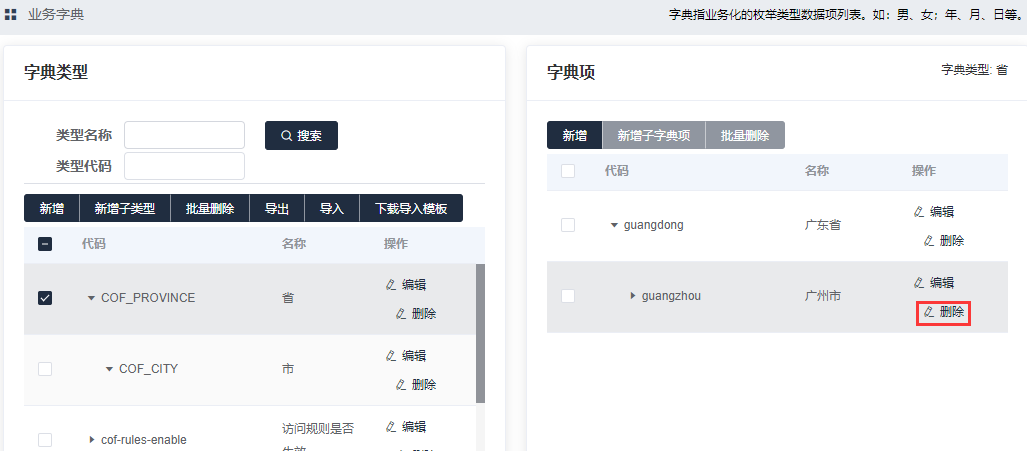
Task: Click edit icon for guangdong dictionary item
Action: point(919,212)
